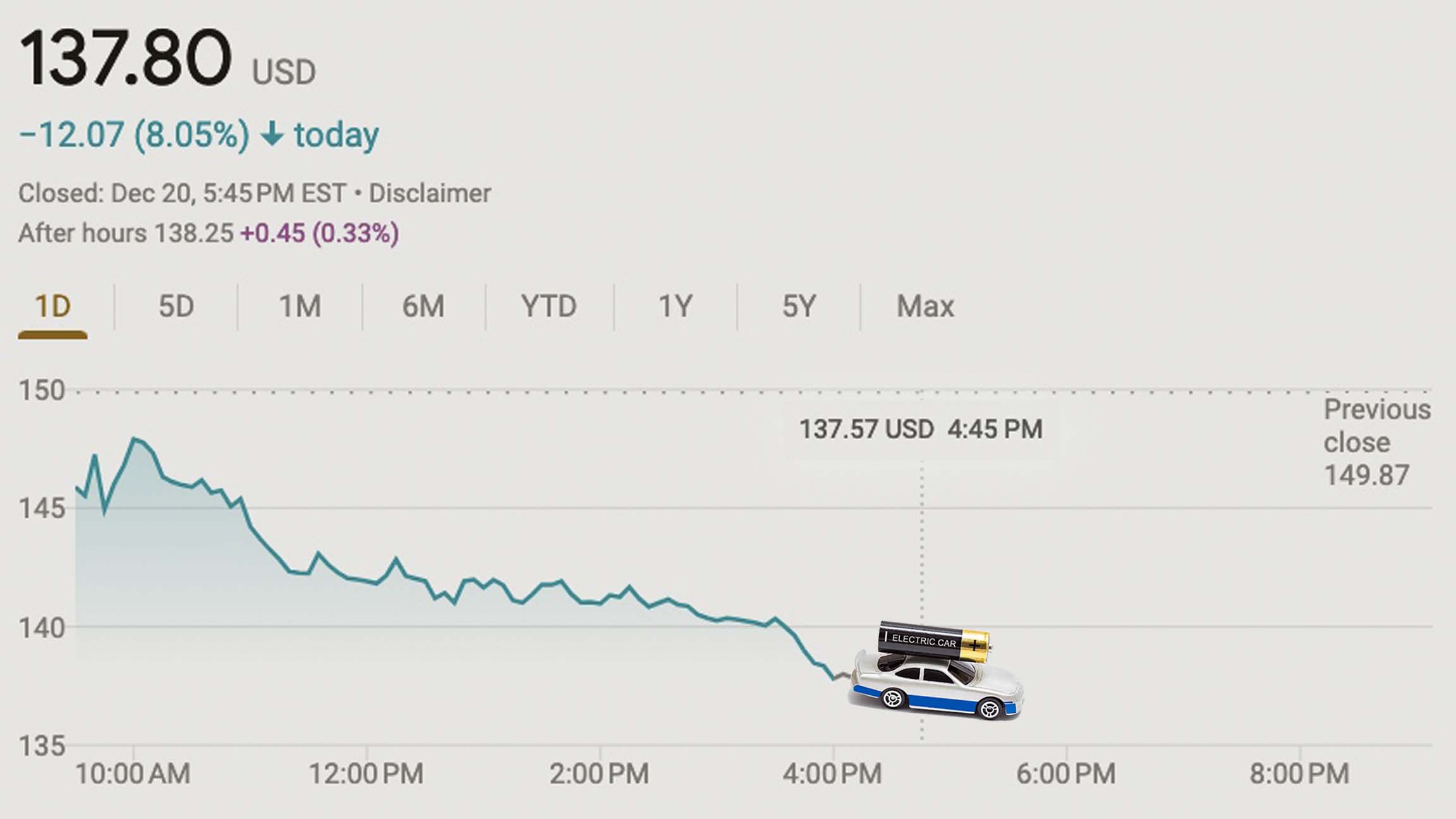
Task: Select the 6M time range
Action: click(422, 306)
